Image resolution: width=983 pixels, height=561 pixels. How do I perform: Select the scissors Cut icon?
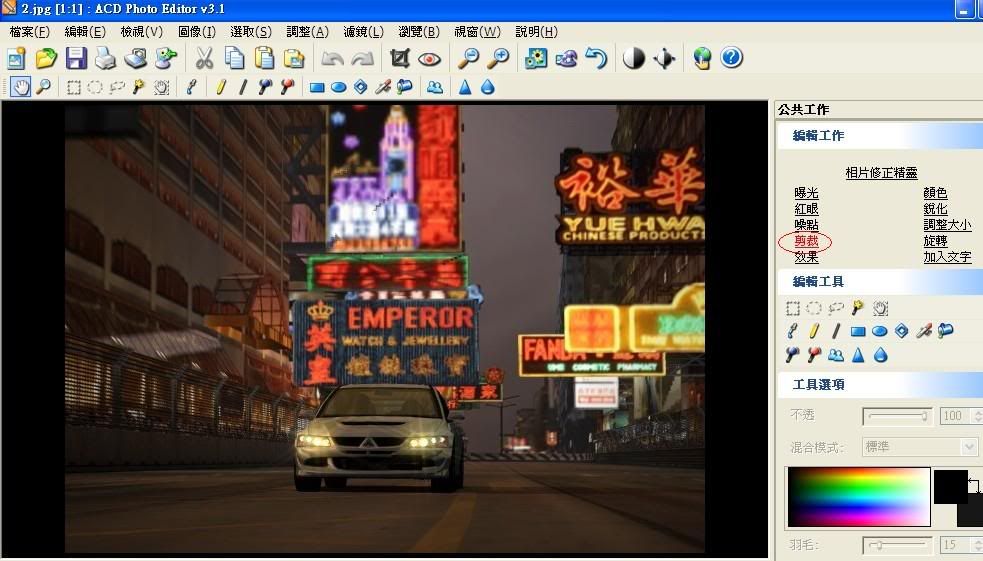(x=204, y=59)
